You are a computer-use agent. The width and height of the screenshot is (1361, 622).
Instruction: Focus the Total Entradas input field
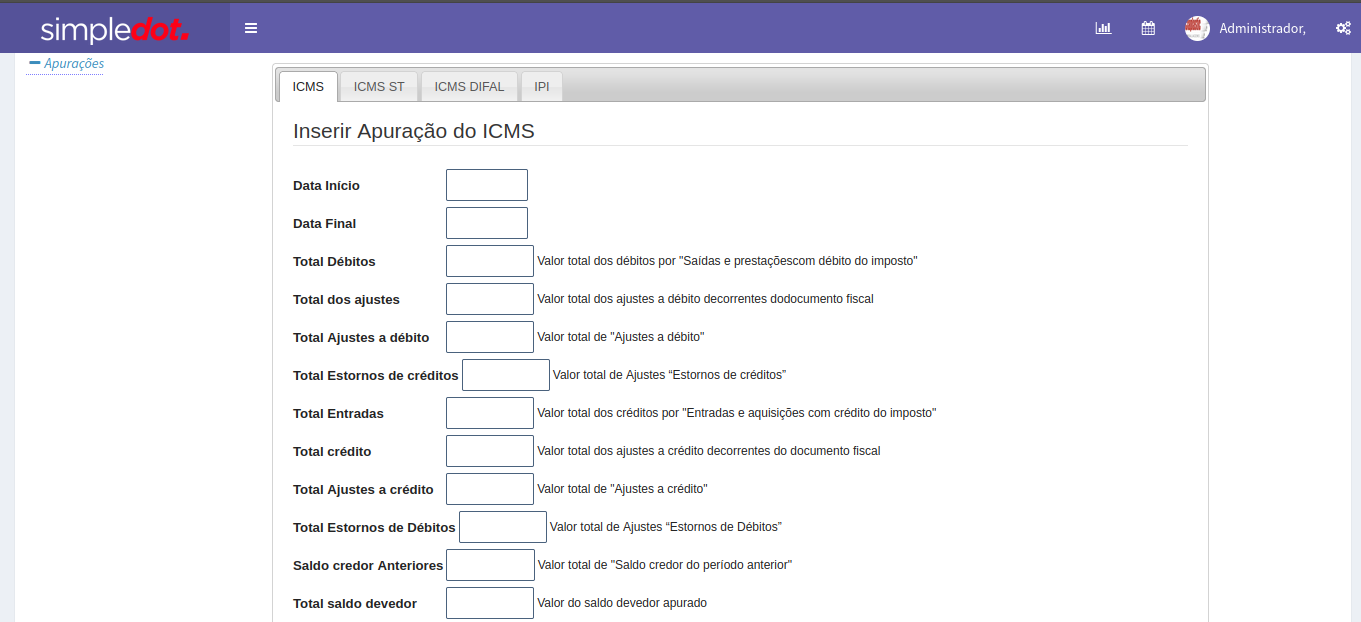[489, 413]
